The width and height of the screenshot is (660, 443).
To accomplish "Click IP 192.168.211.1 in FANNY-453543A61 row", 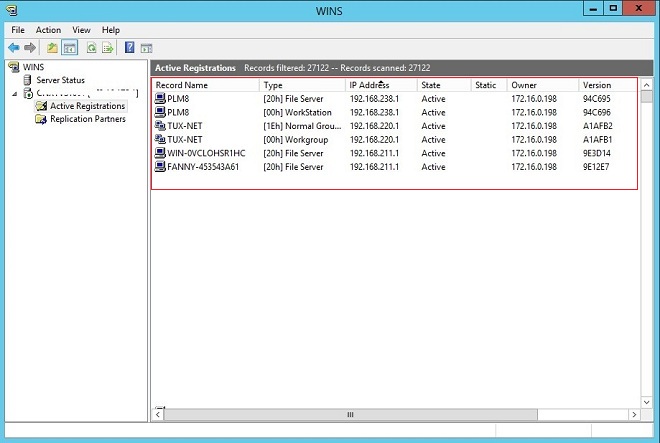I will [x=374, y=167].
